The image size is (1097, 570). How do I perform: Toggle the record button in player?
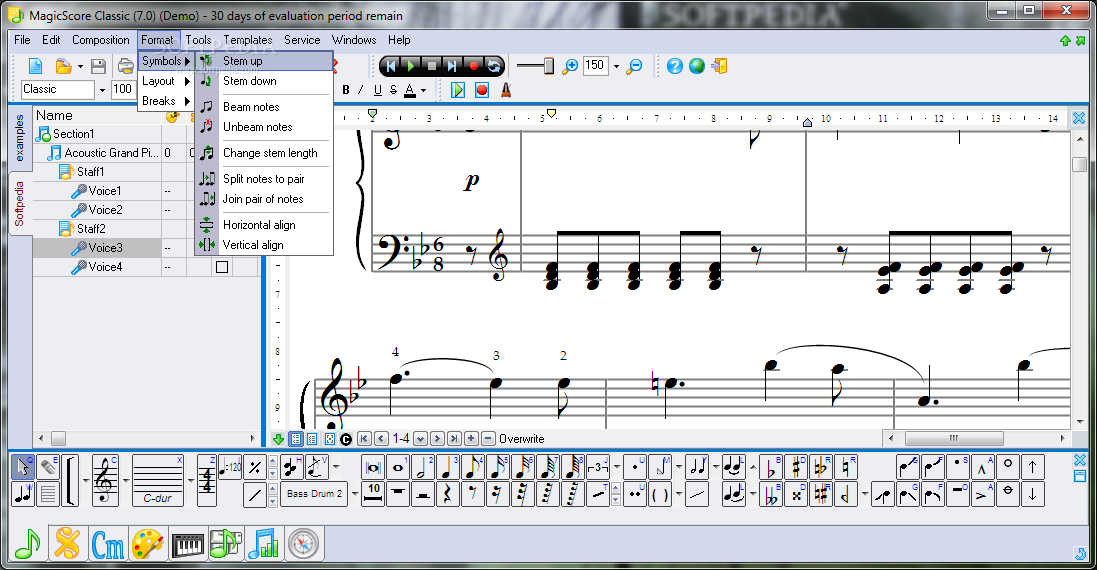point(474,66)
